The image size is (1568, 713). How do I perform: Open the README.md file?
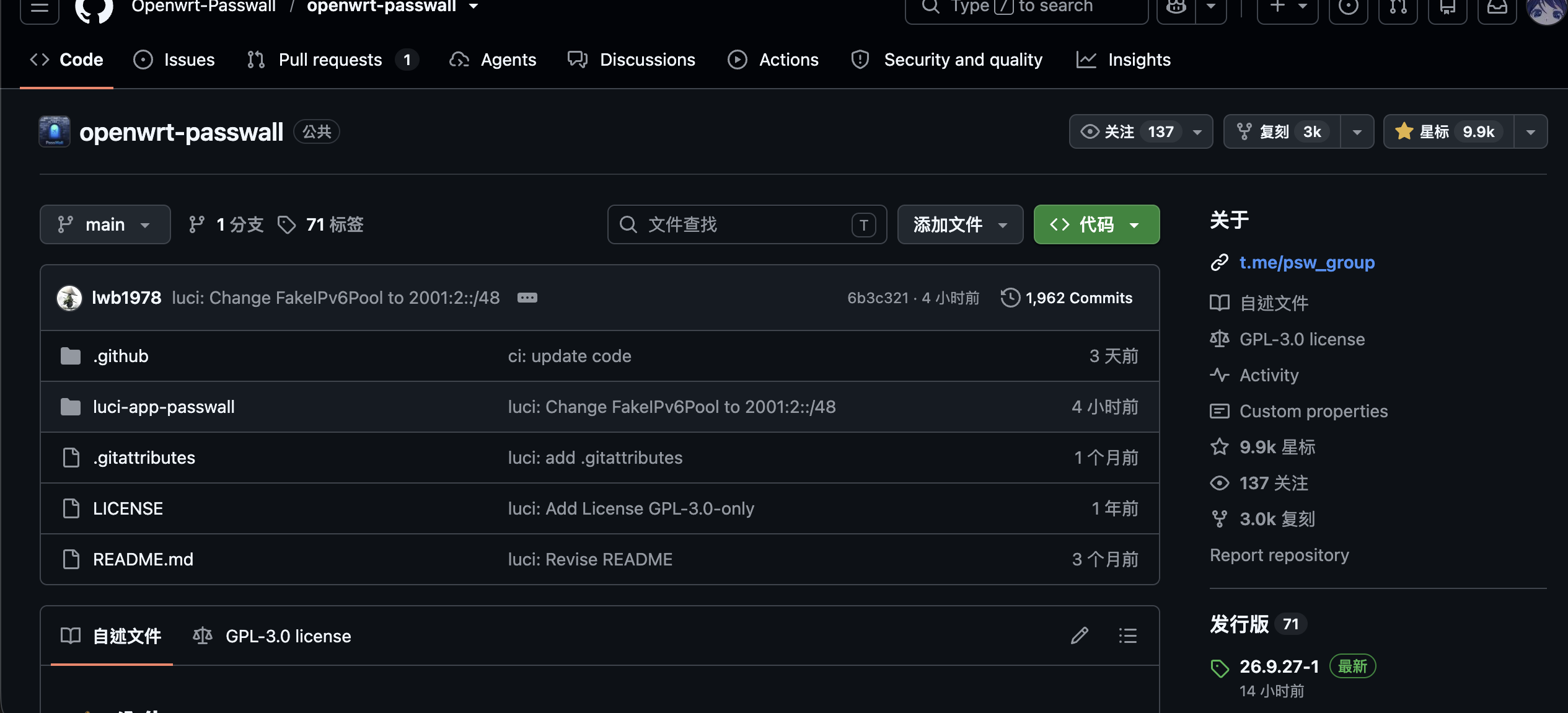[143, 559]
